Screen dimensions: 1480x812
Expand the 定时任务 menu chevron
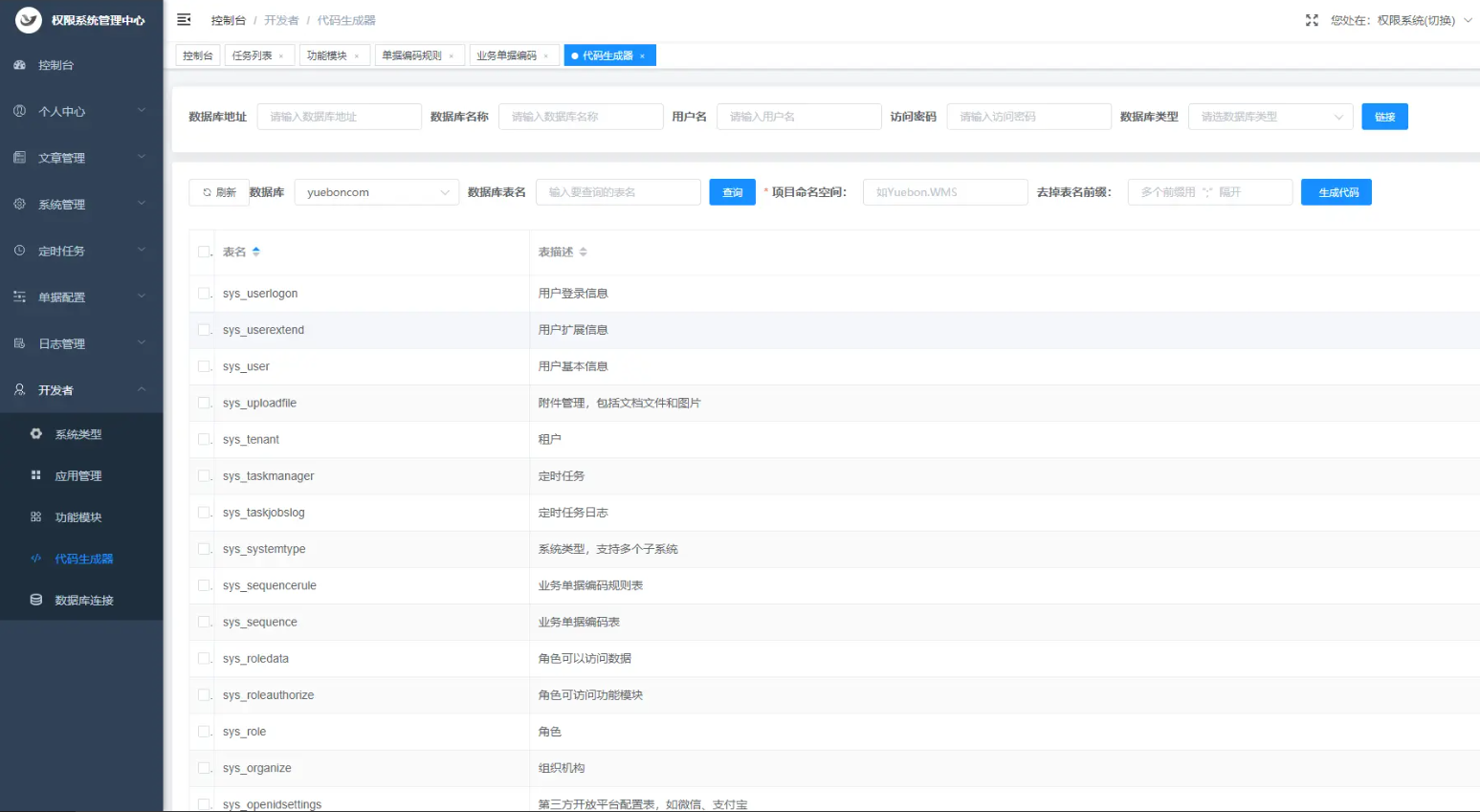142,250
